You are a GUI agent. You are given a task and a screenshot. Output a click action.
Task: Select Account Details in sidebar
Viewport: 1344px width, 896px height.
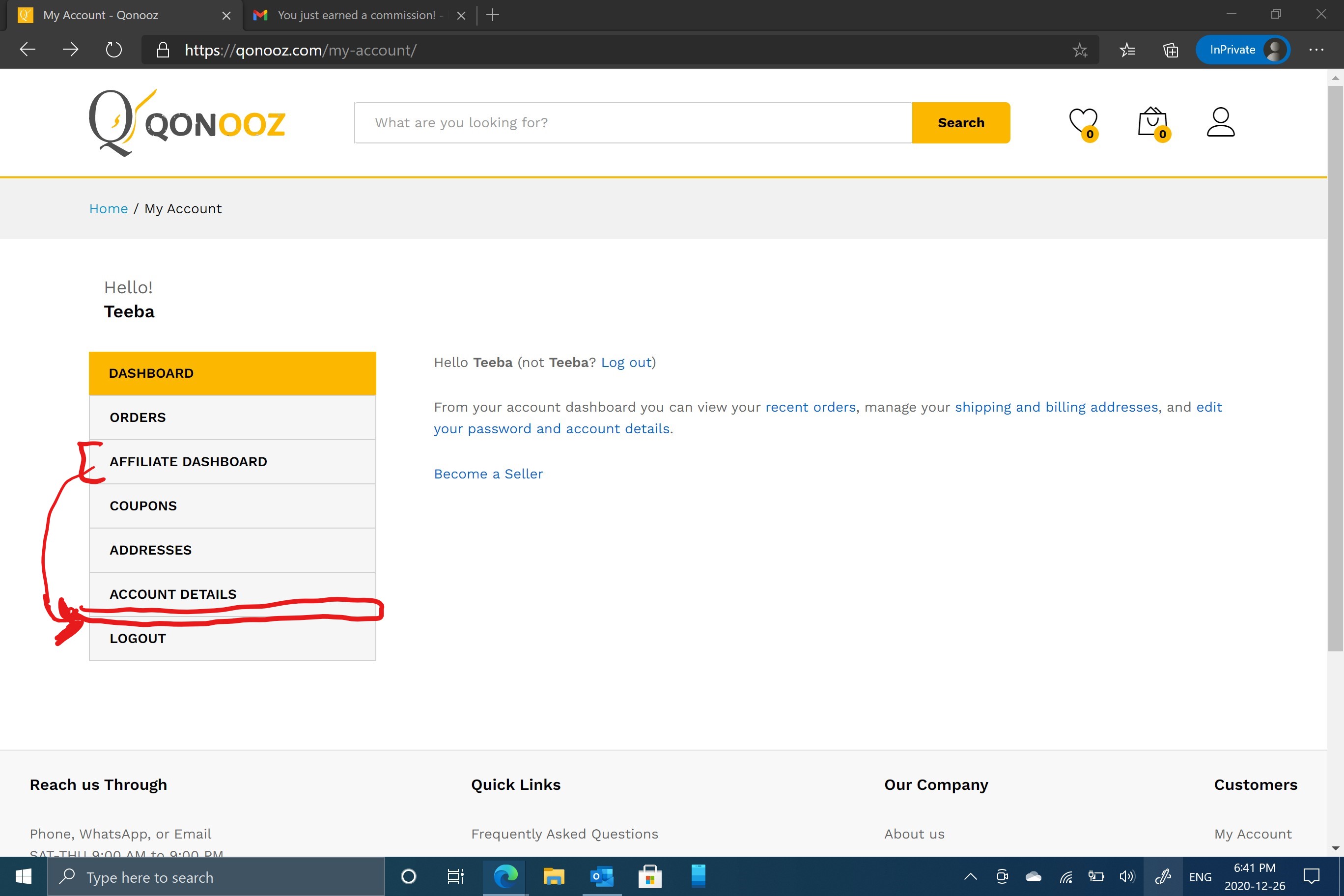coord(173,594)
